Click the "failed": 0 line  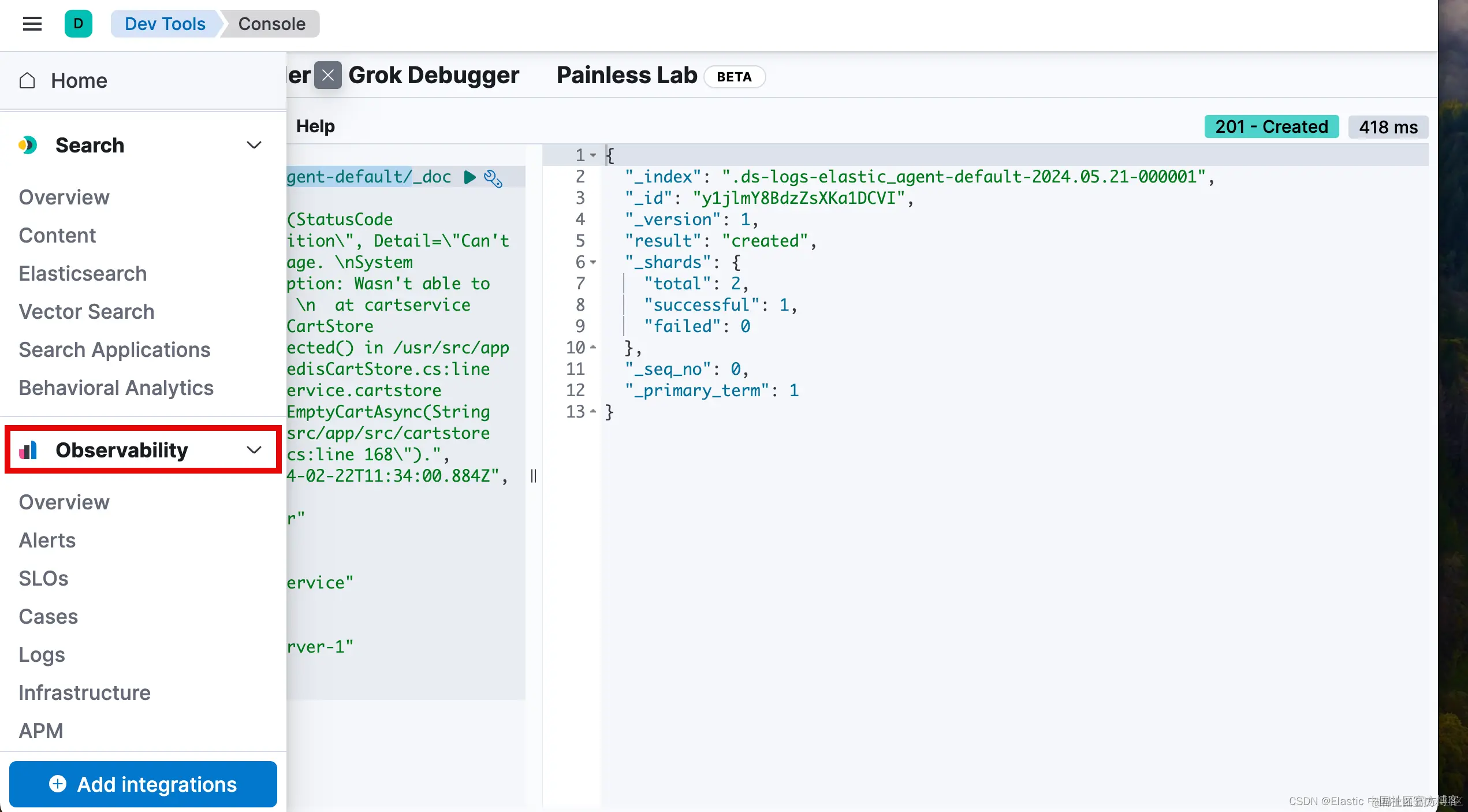[x=697, y=326]
